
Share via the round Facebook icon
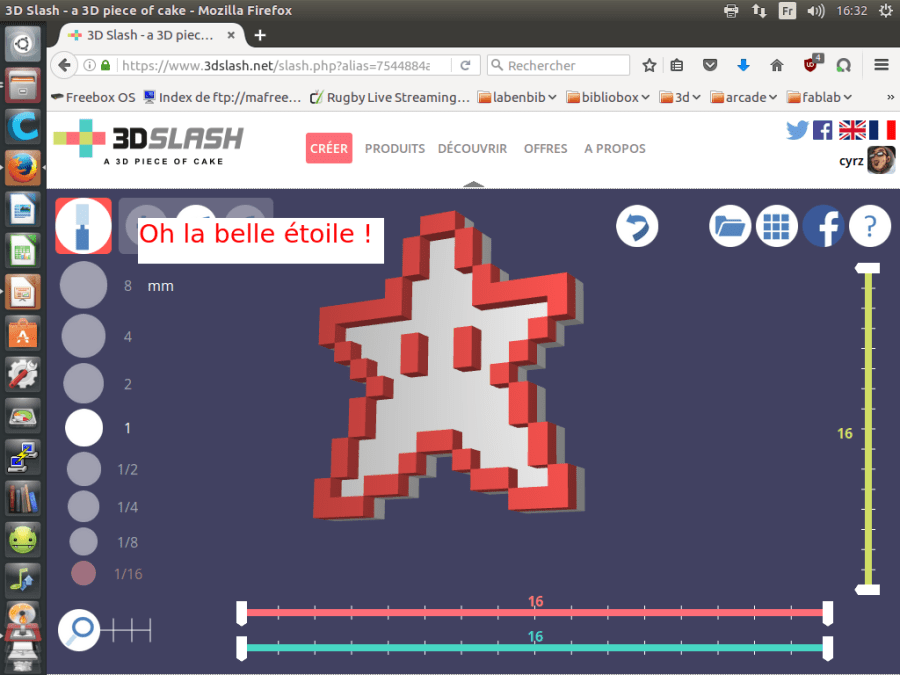coord(823,226)
